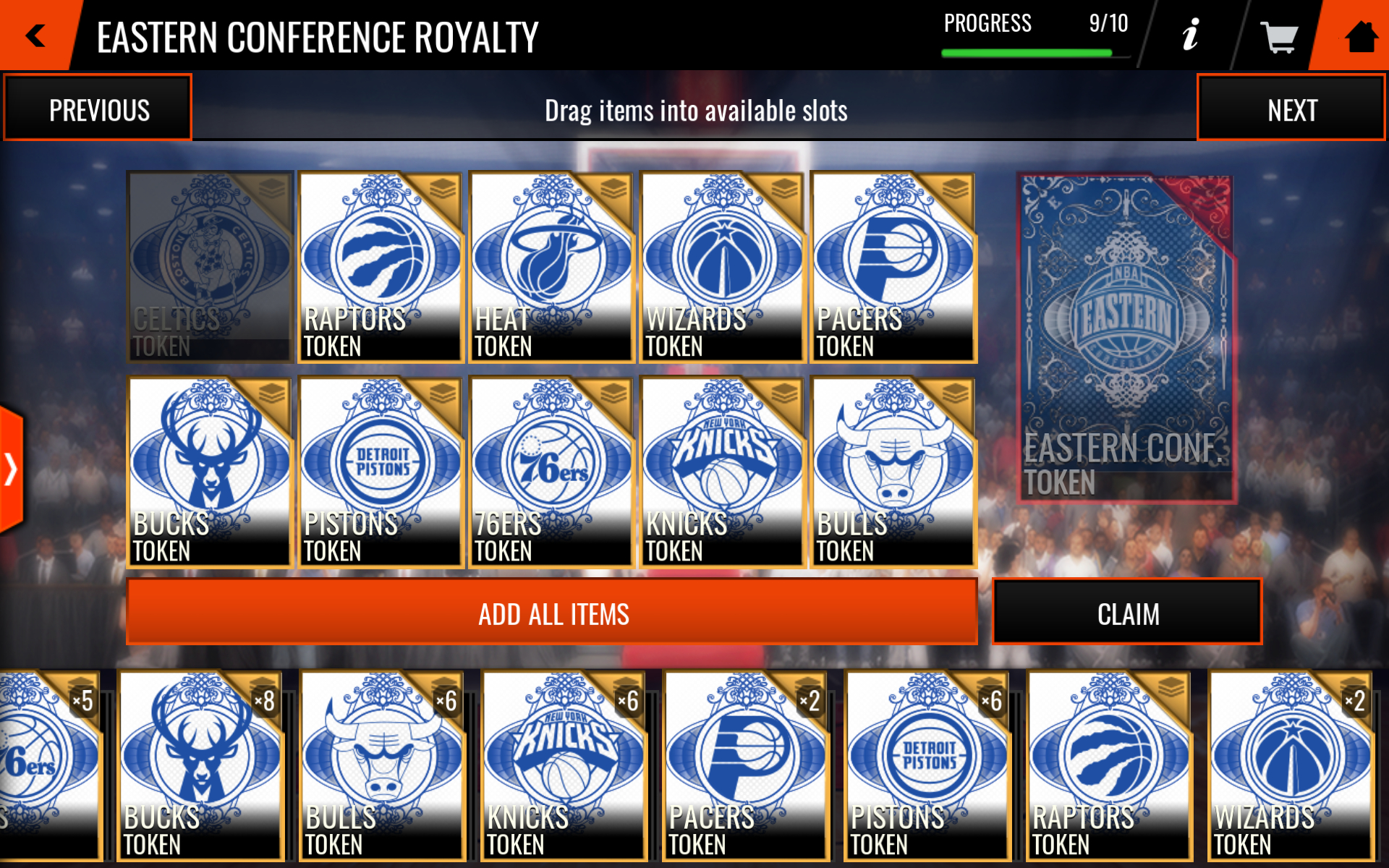
Task: Pick Bulls Token x6 from inventory
Action: 382,765
